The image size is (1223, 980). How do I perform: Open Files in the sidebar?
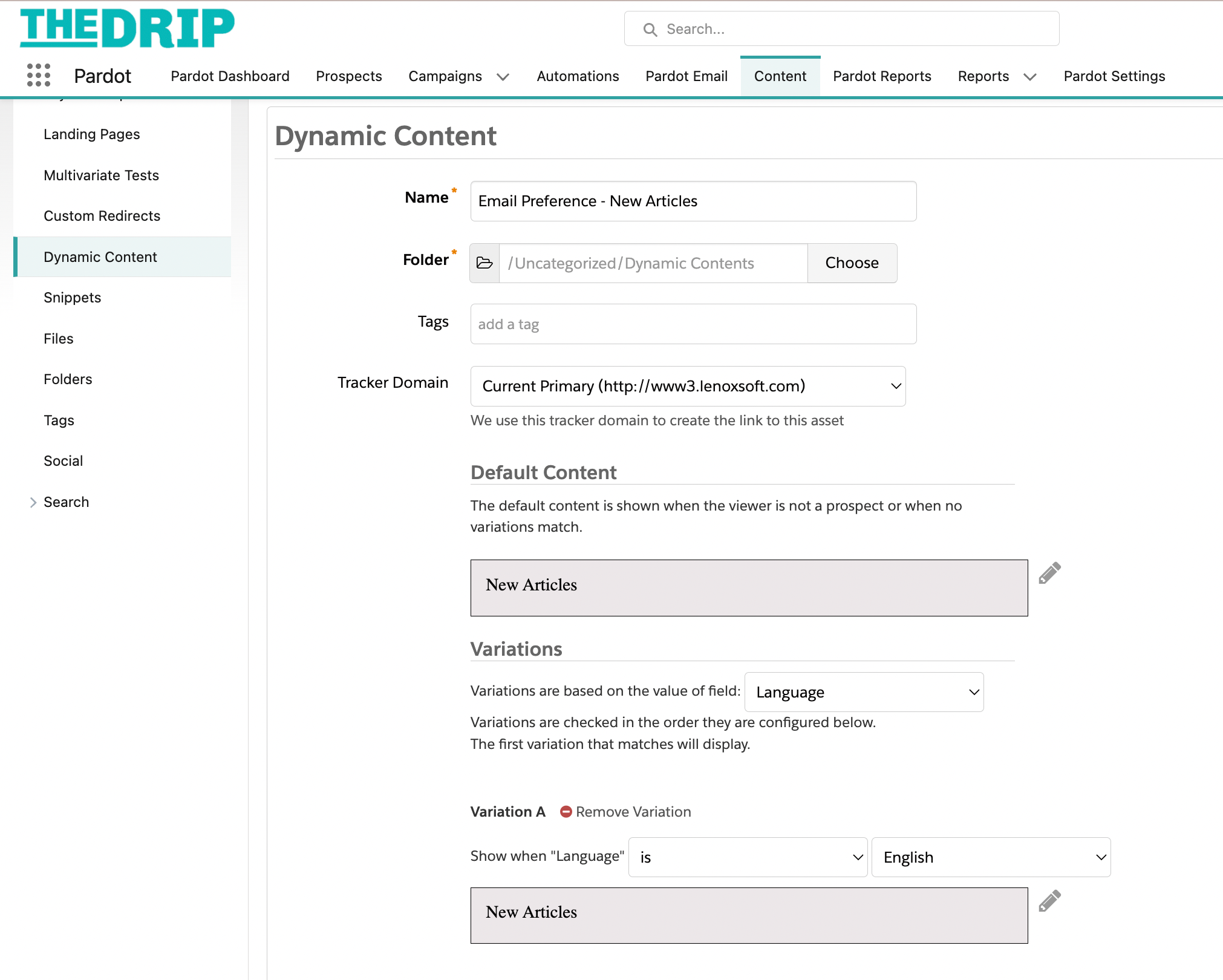click(59, 339)
